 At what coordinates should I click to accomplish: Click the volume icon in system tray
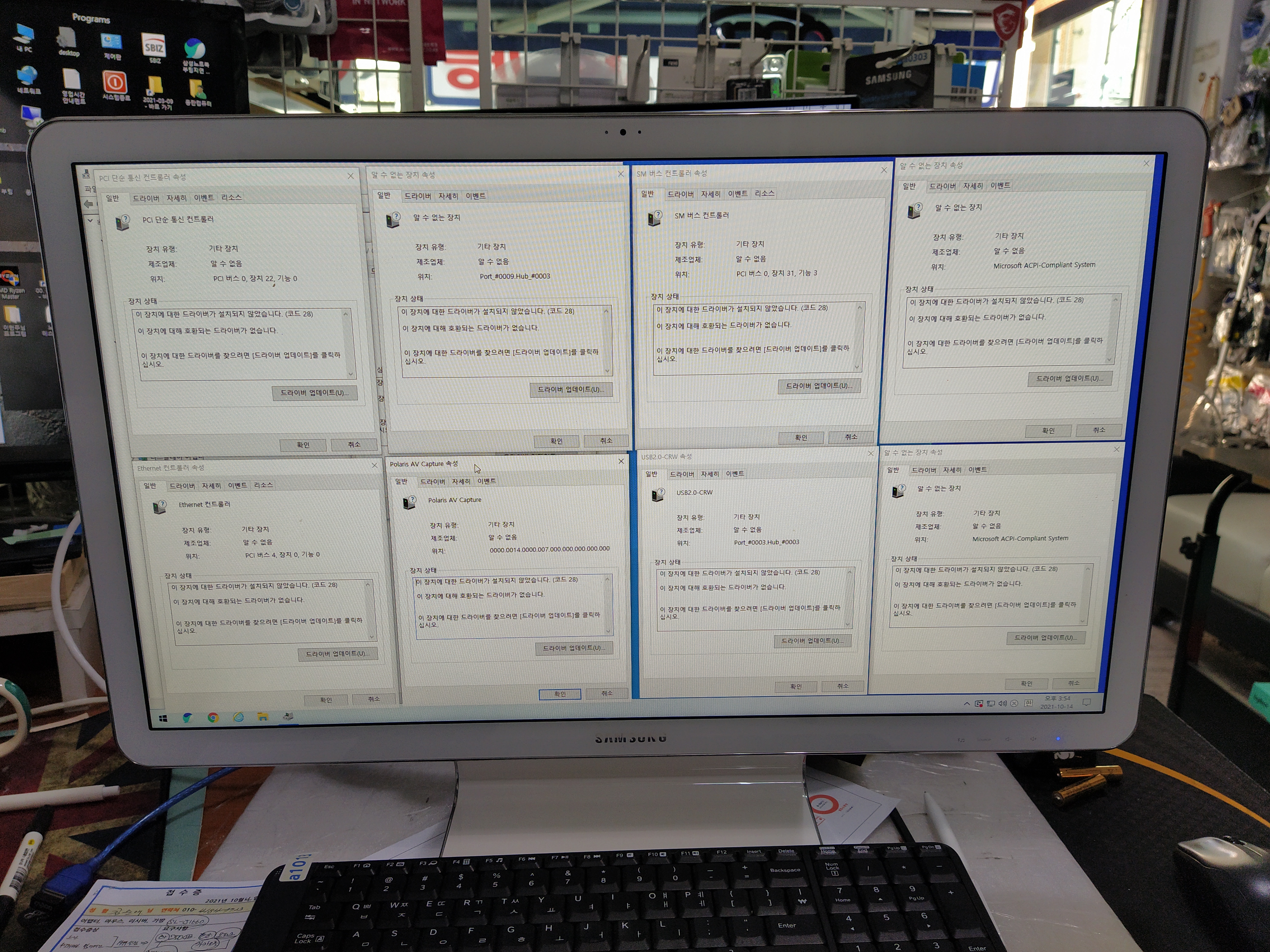[x=1002, y=704]
